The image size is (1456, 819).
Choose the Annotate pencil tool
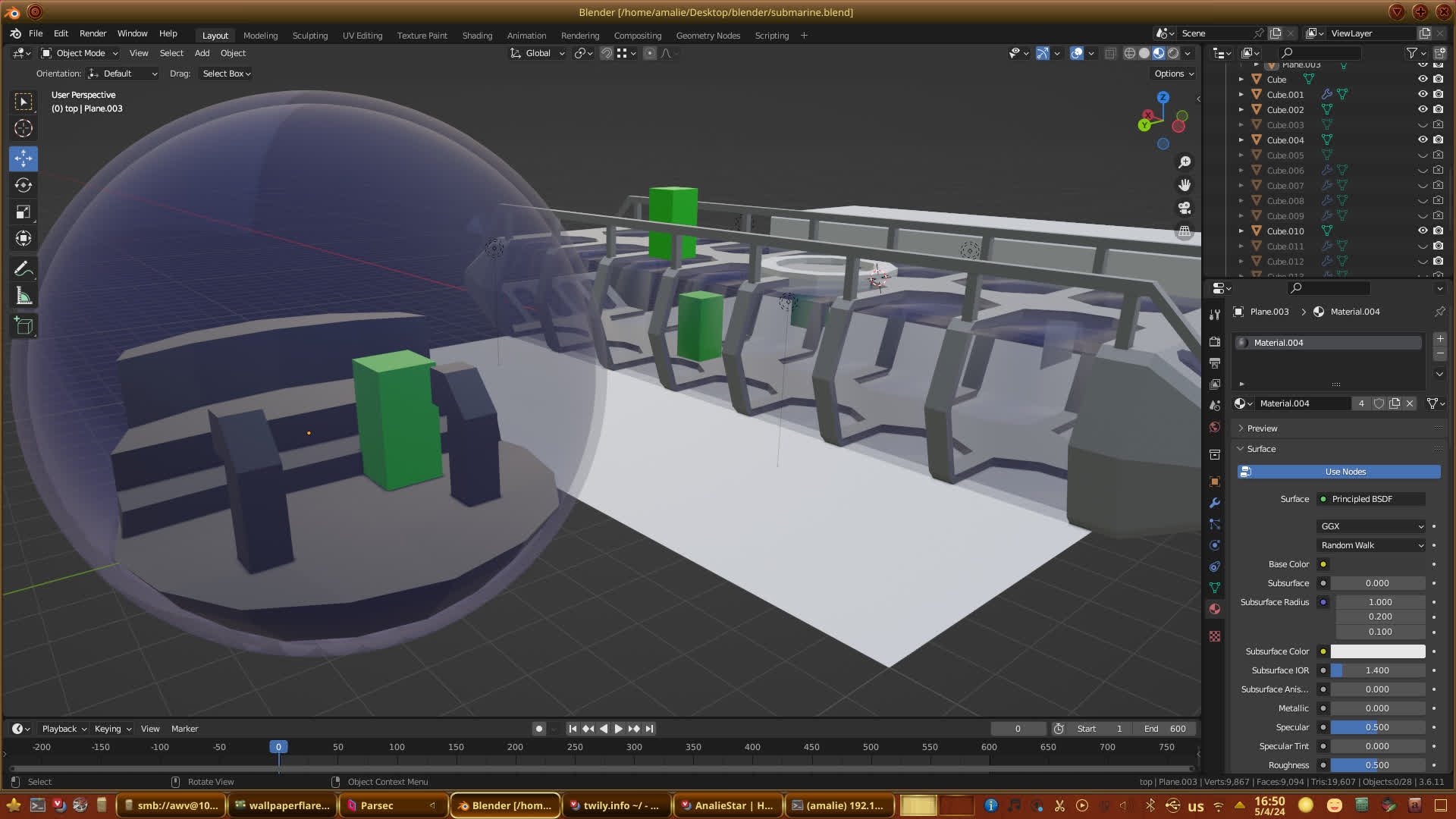pos(24,269)
